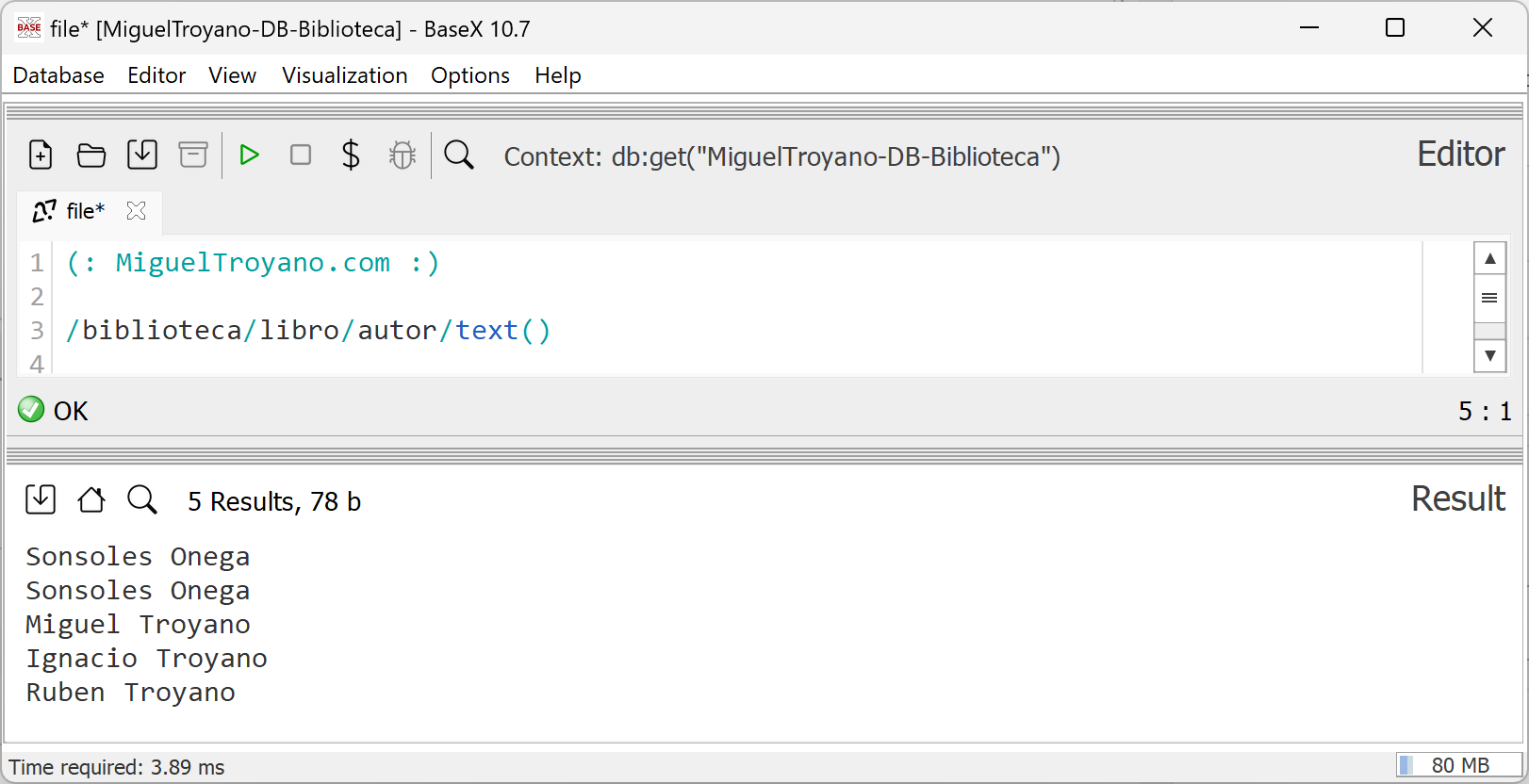Open external variables dollar icon
This screenshot has width=1529, height=784.
tap(351, 155)
